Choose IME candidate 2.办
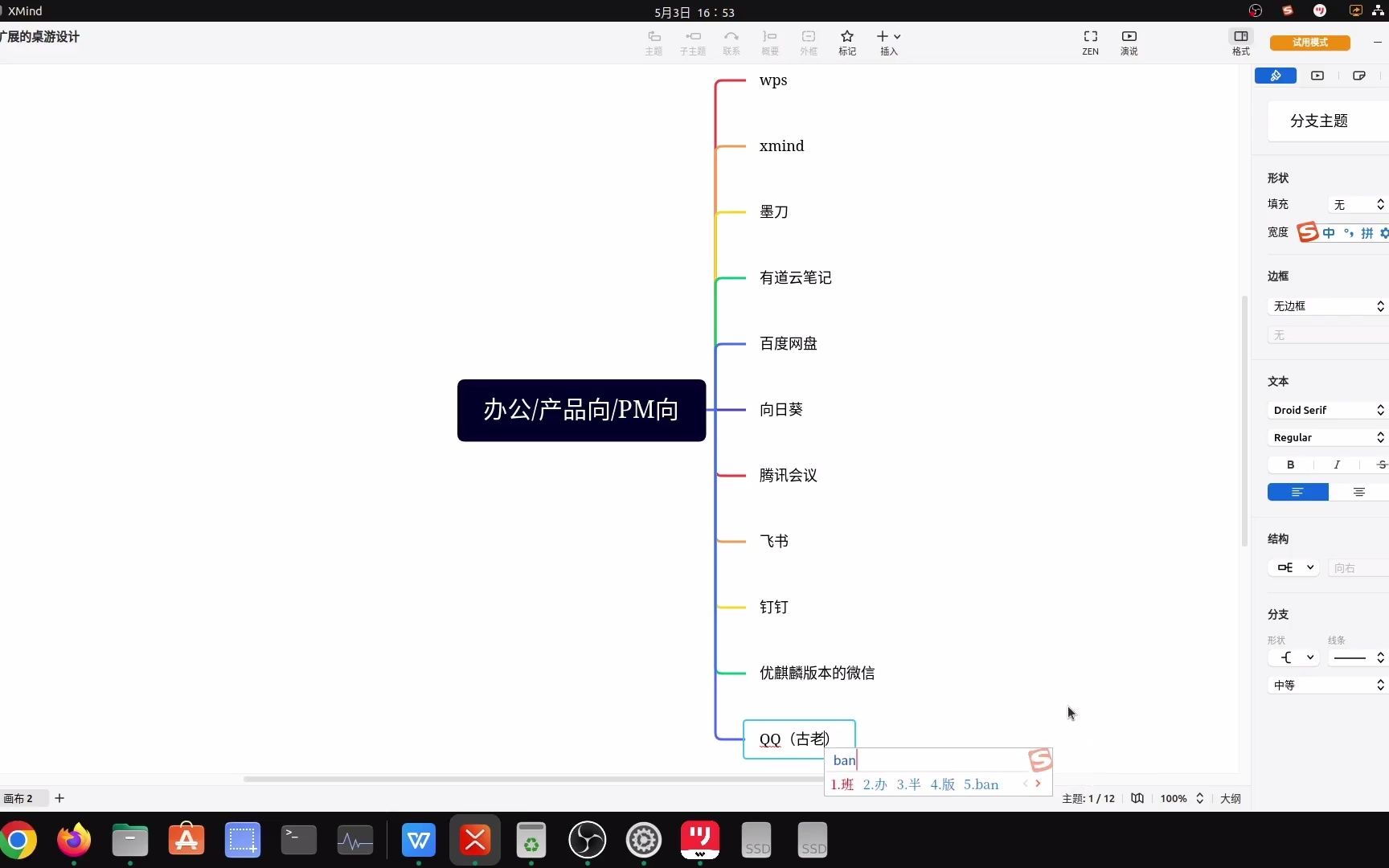 click(x=875, y=784)
